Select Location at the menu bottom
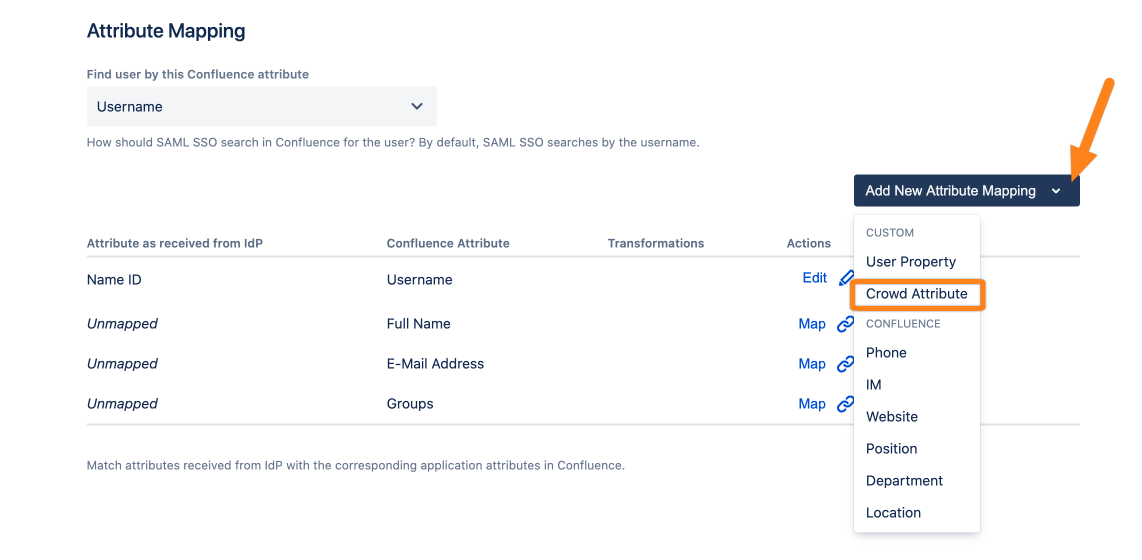 point(893,513)
